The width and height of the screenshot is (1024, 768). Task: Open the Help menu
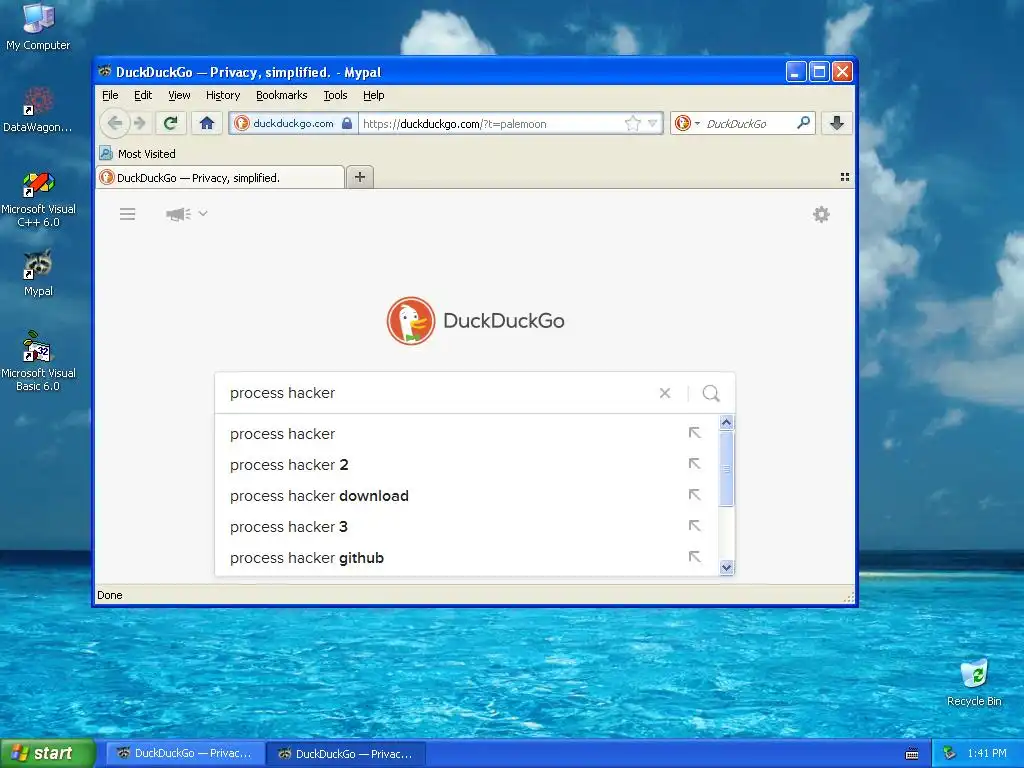tap(374, 95)
